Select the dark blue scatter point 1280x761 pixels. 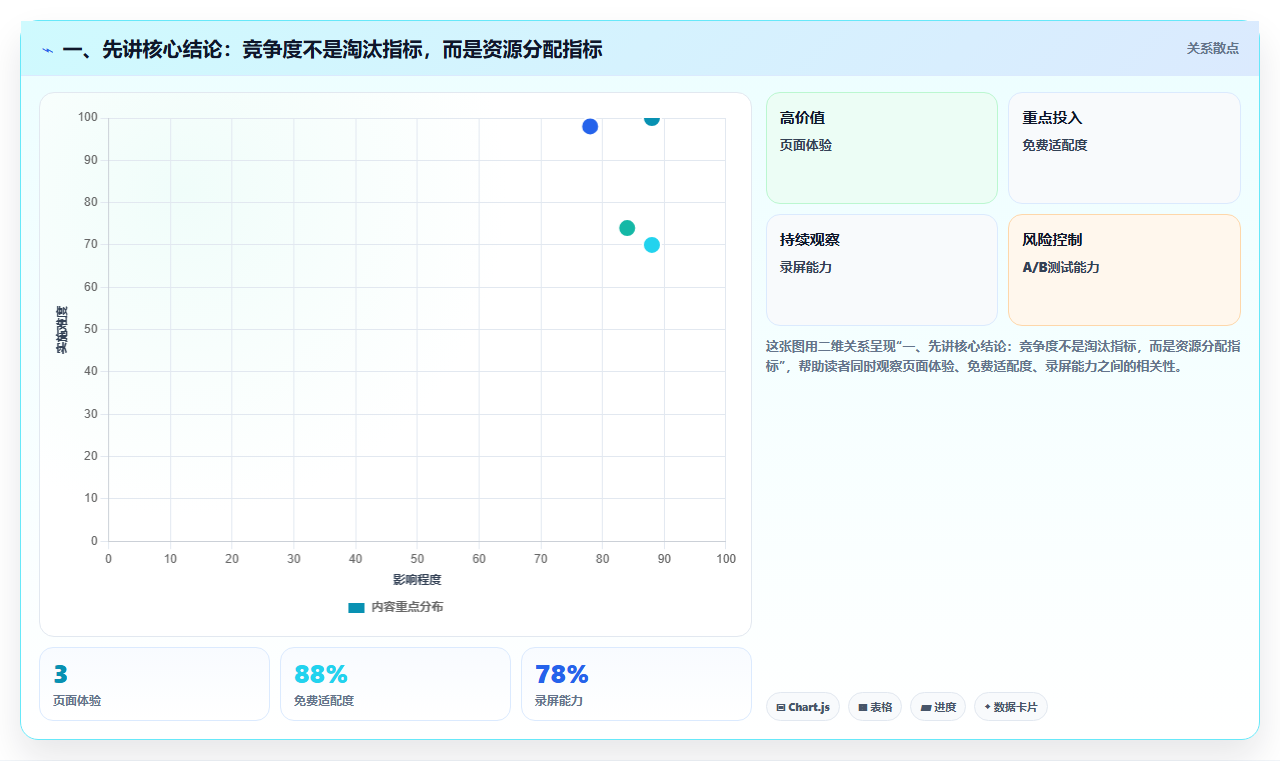590,126
